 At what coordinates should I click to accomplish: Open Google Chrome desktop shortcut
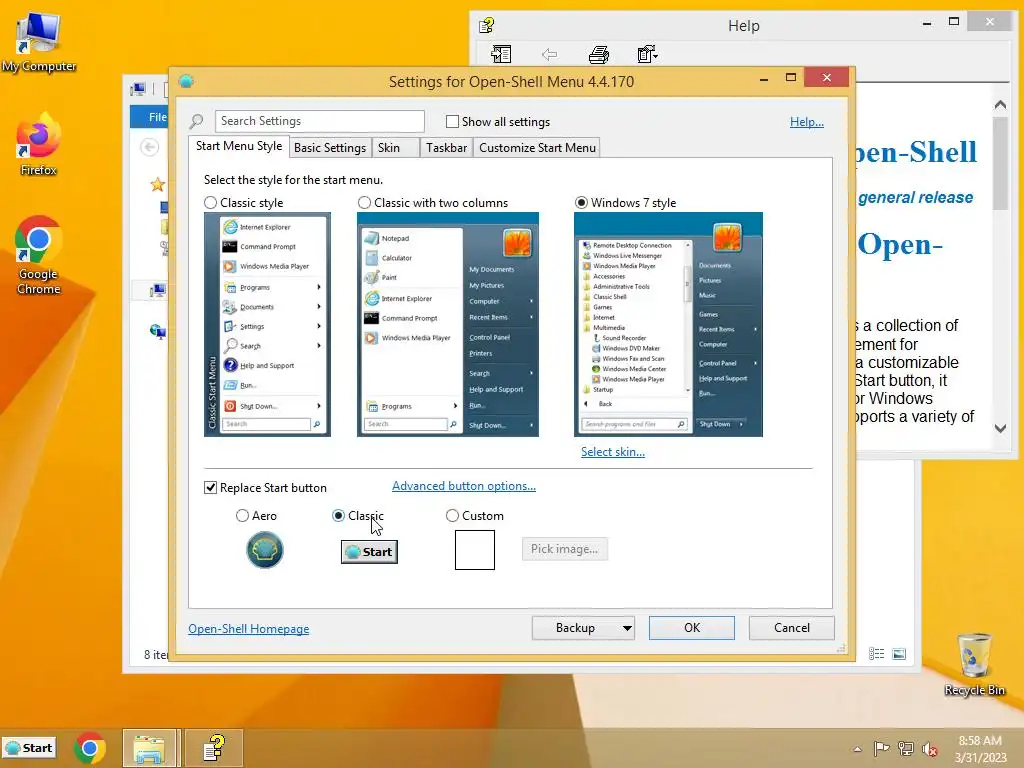[x=38, y=255]
